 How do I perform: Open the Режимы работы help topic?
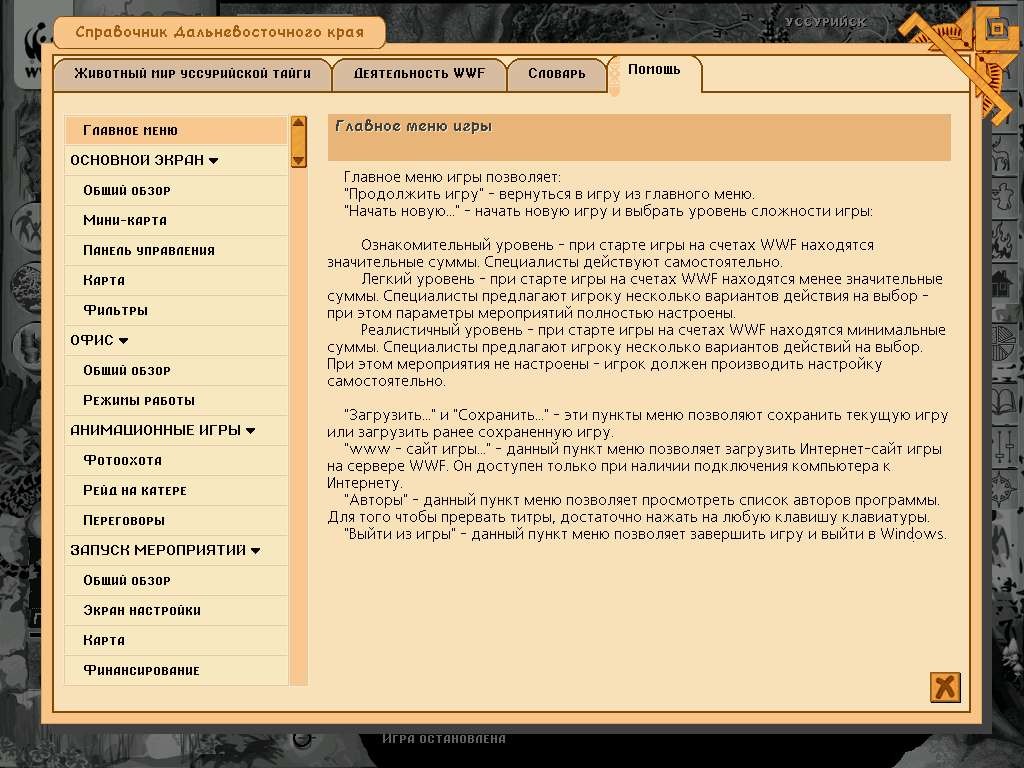[x=176, y=400]
